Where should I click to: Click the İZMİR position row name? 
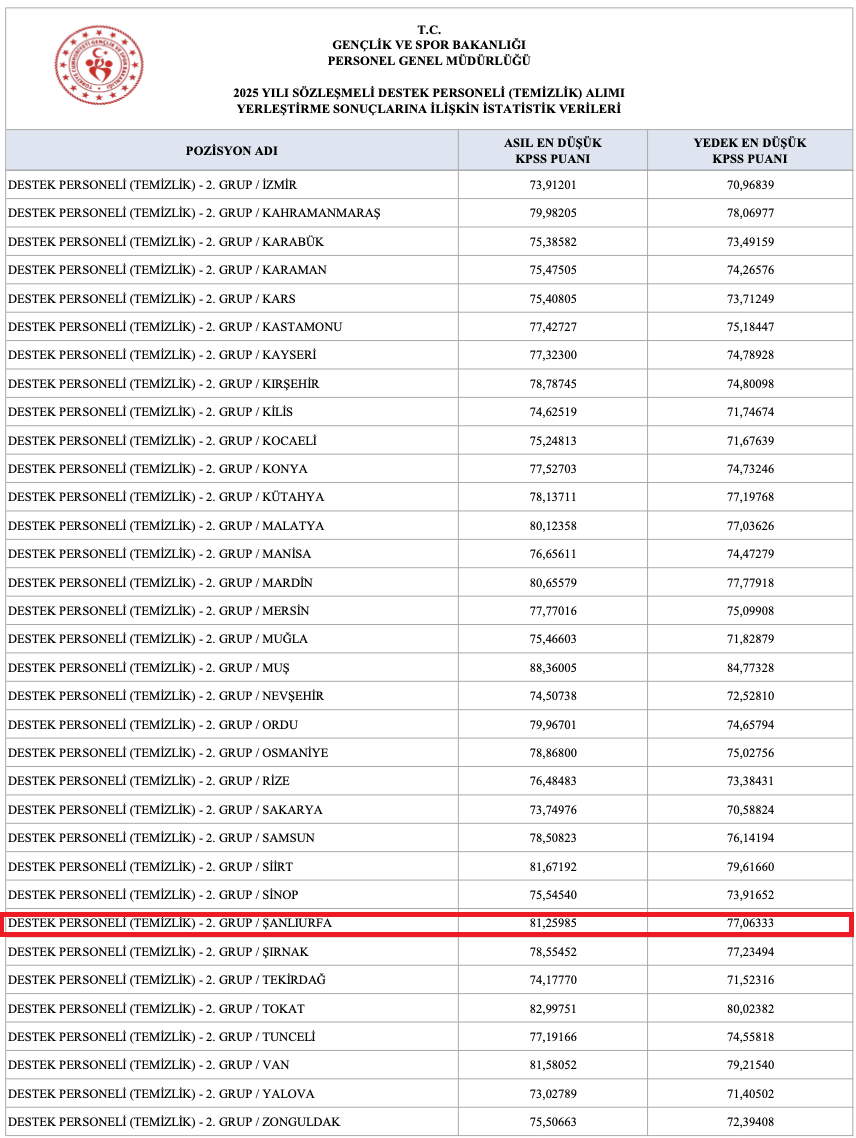coord(152,185)
